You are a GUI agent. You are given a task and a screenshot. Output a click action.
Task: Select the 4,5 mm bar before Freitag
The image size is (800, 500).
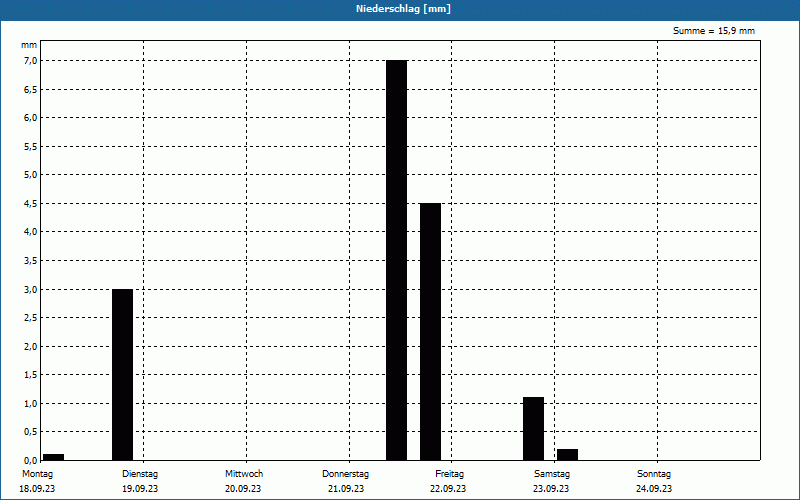point(431,332)
